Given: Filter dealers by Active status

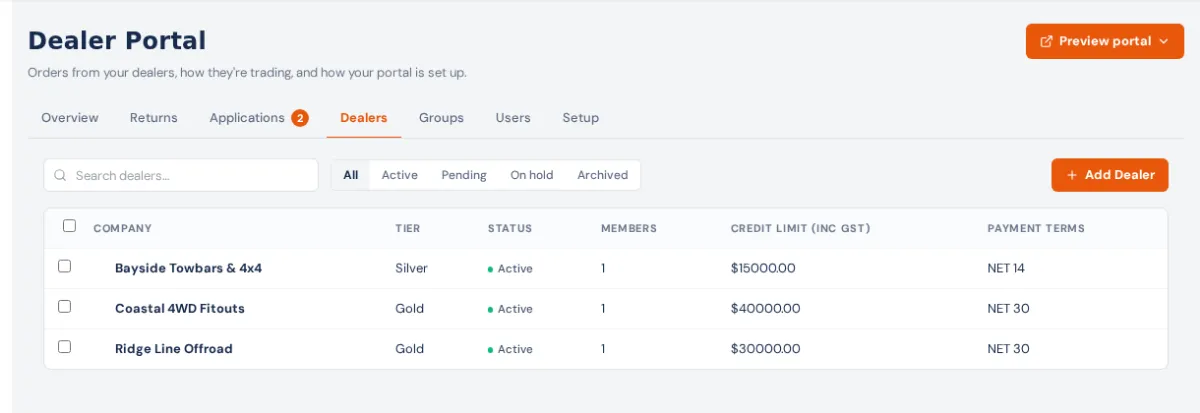Looking at the screenshot, I should [x=400, y=175].
